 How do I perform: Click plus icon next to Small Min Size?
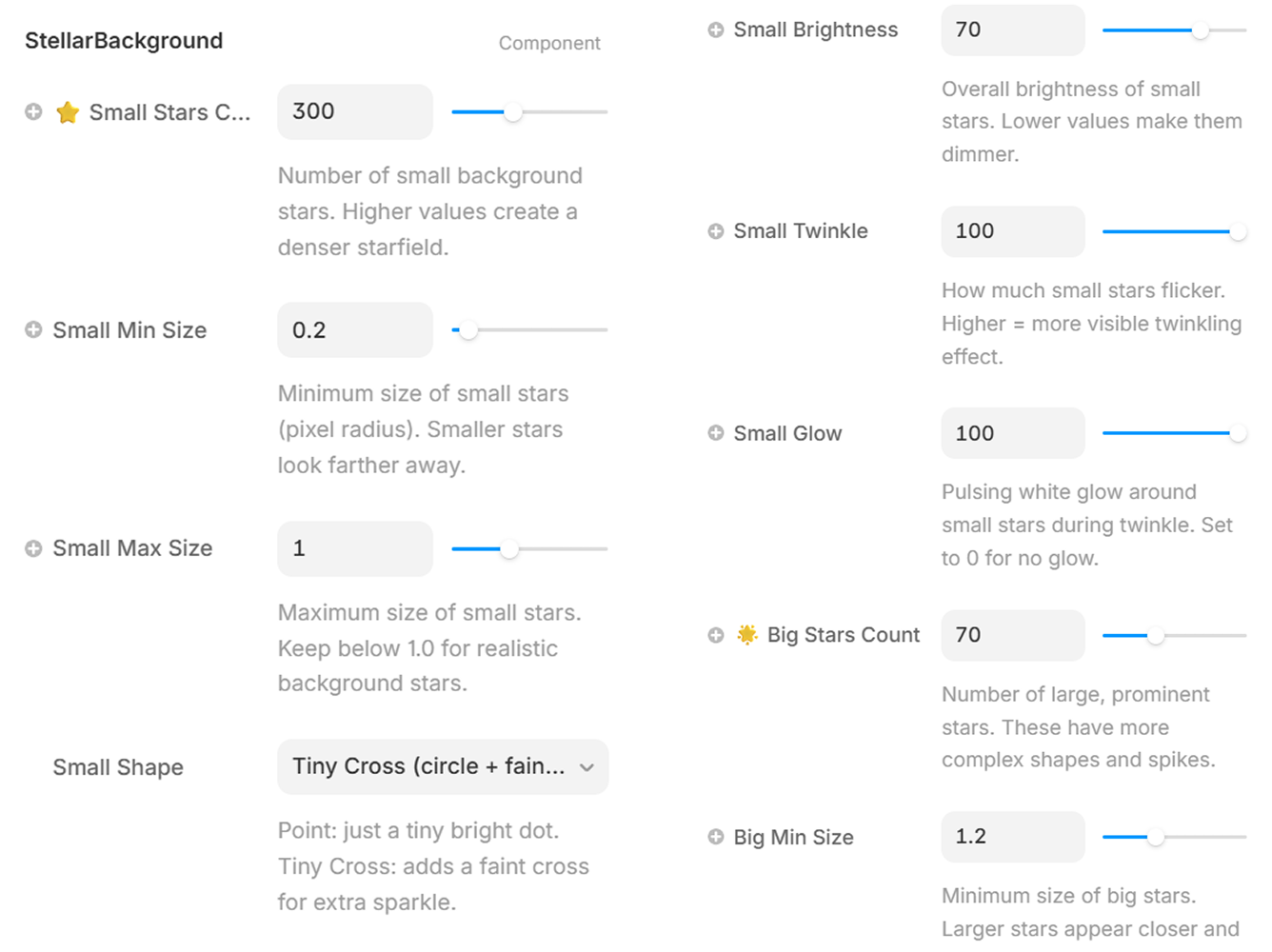click(x=33, y=330)
